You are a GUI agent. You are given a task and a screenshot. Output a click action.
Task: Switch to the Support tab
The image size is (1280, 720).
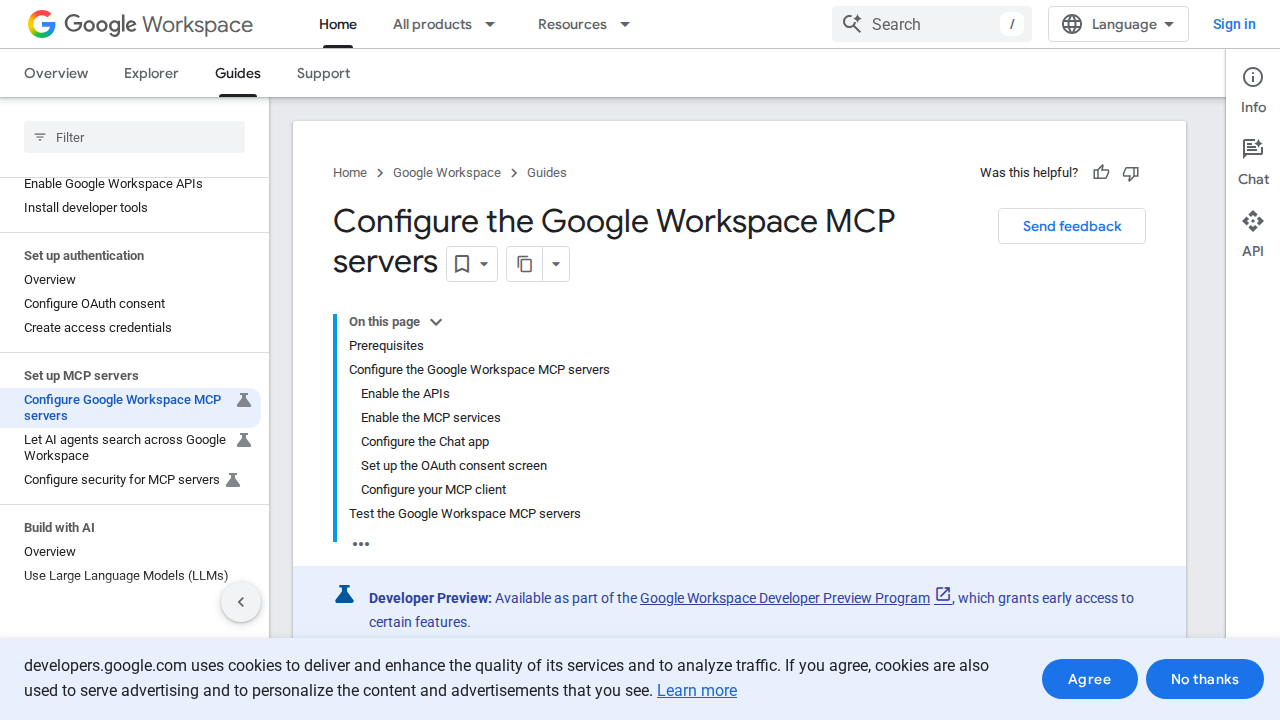pyautogui.click(x=323, y=73)
